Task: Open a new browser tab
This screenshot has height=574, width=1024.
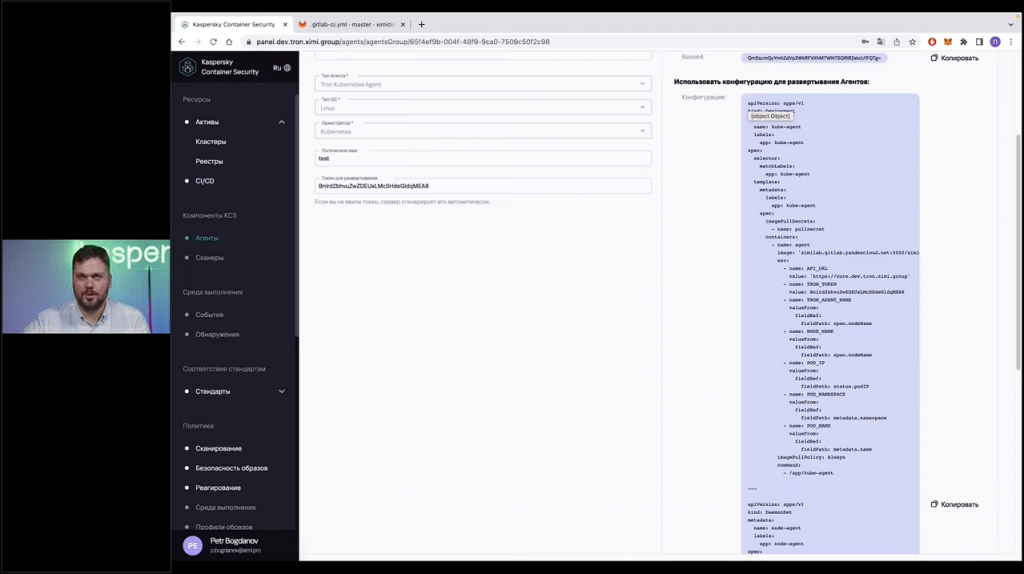Action: [x=421, y=24]
